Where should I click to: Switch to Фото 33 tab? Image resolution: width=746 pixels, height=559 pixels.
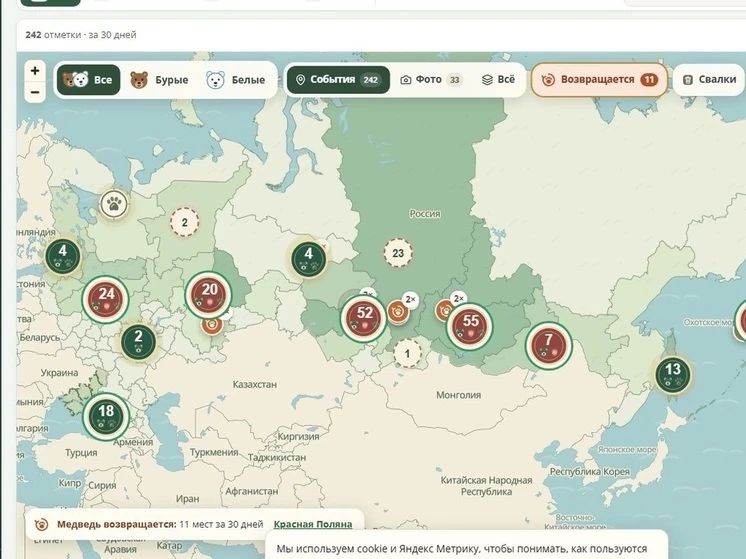click(x=431, y=79)
